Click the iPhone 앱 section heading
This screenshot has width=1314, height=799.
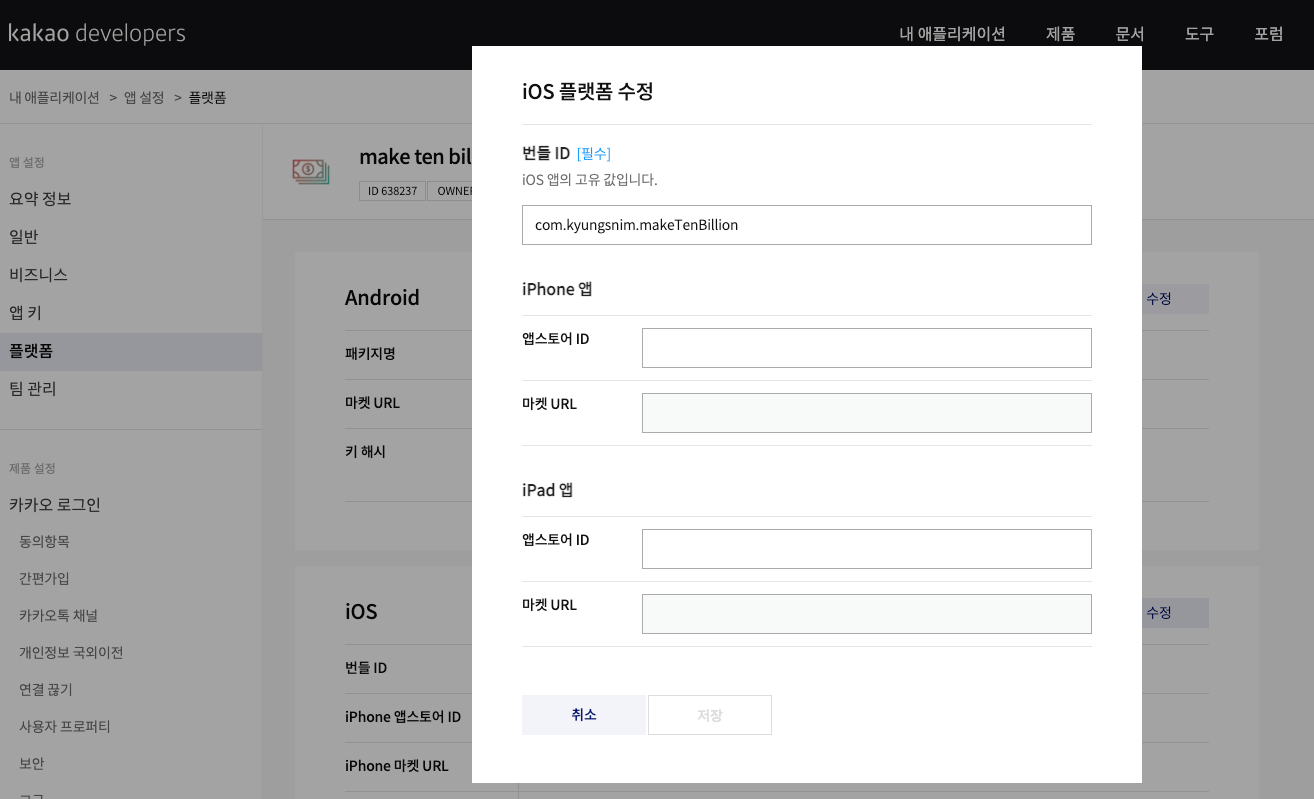558,289
